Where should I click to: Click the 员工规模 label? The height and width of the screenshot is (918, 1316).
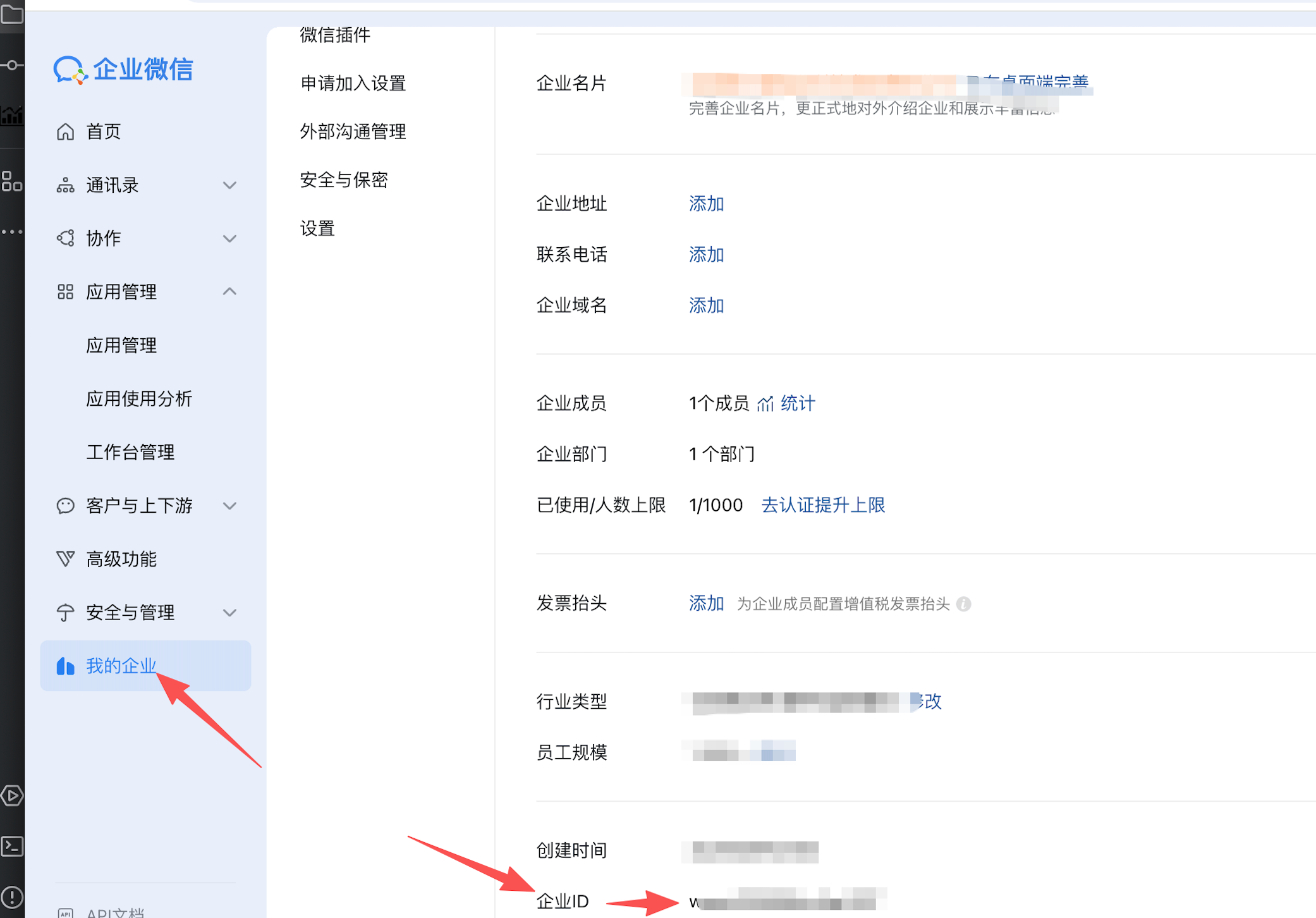tap(571, 752)
